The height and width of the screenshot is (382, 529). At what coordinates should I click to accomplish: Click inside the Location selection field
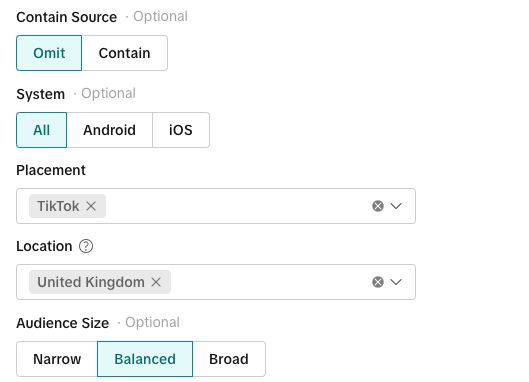(x=216, y=282)
